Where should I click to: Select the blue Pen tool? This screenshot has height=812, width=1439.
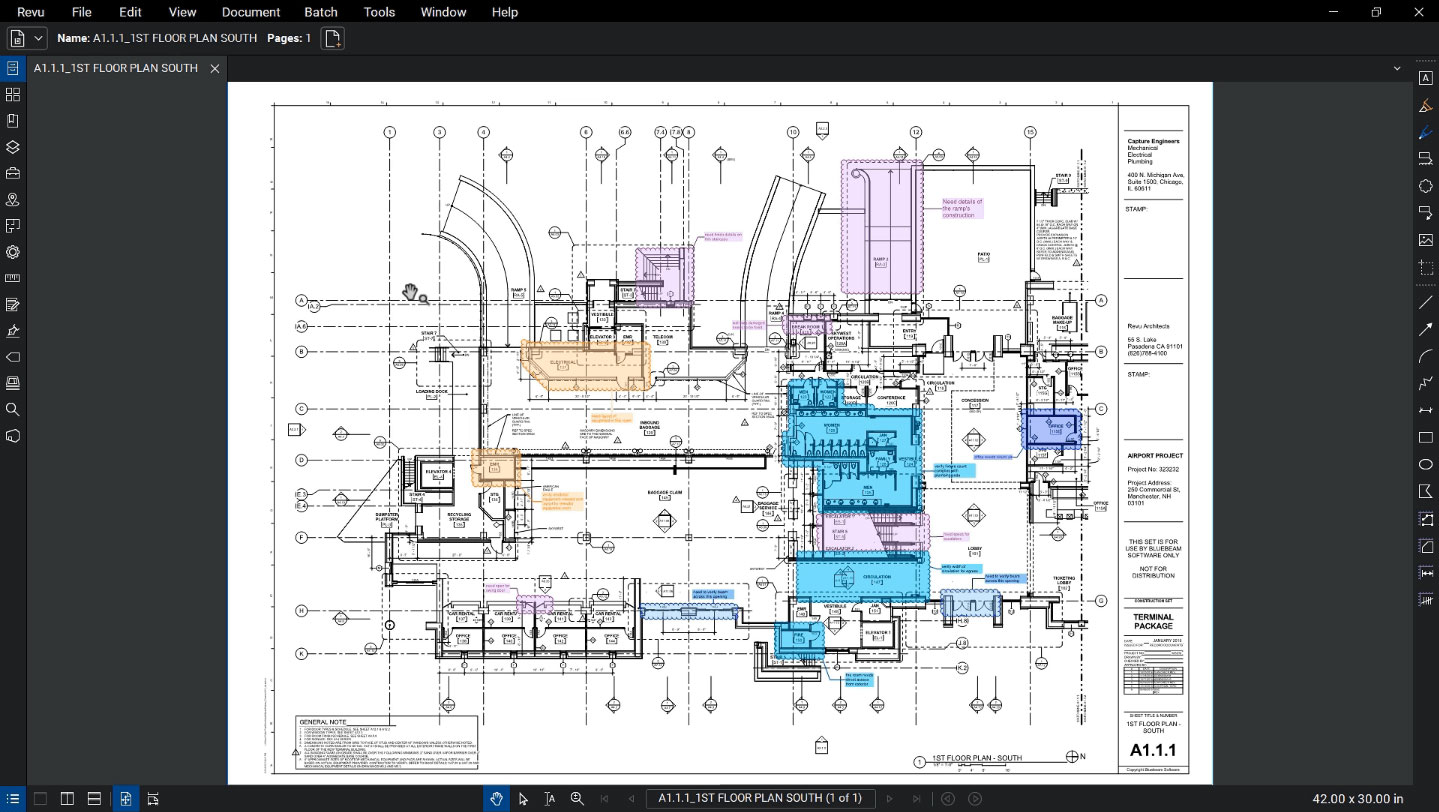[1426, 132]
